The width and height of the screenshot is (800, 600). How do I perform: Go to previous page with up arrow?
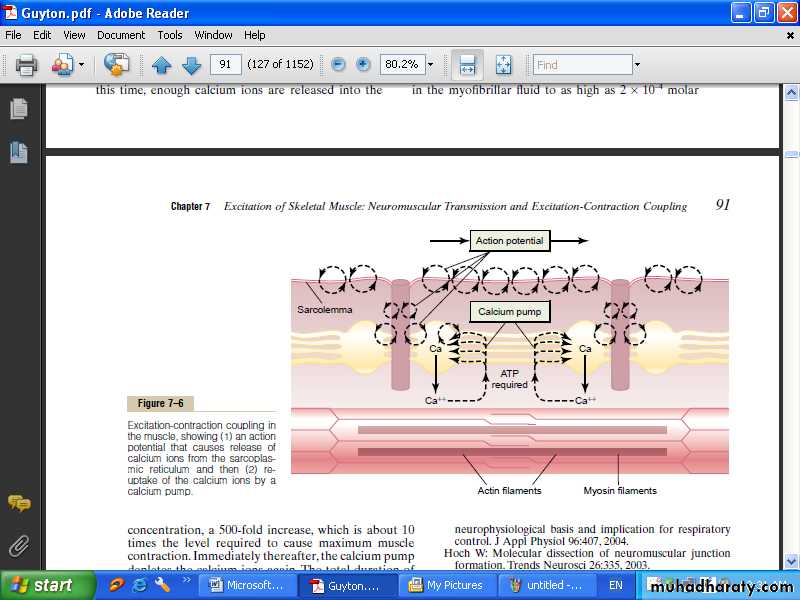point(162,65)
